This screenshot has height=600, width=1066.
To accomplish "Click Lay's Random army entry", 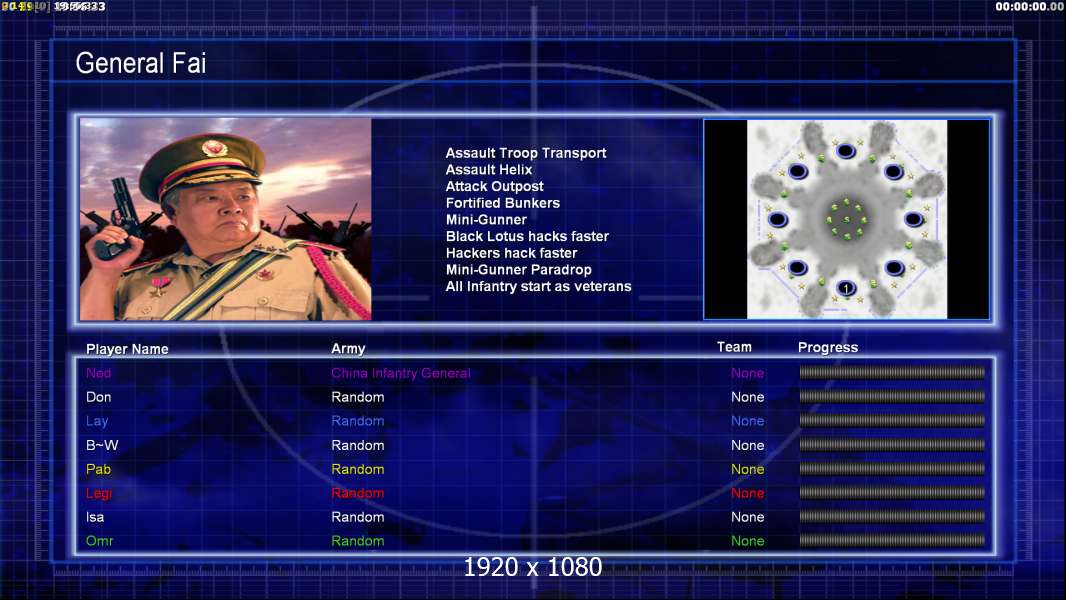I will point(358,421).
